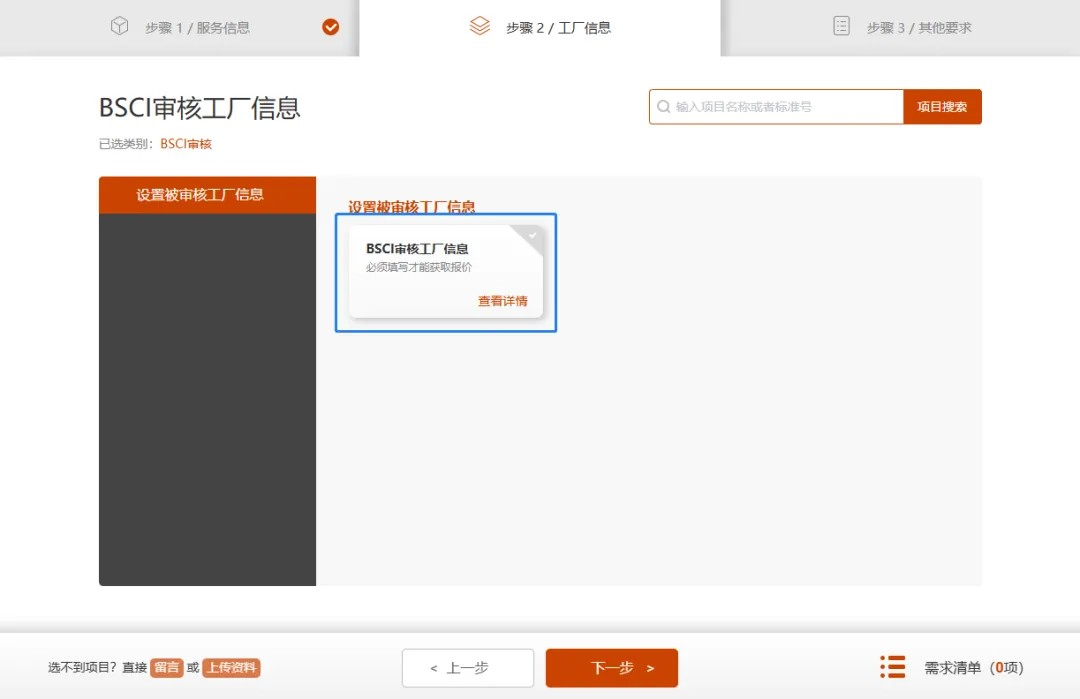Click the orange list icon beside 需求清单

[893, 667]
